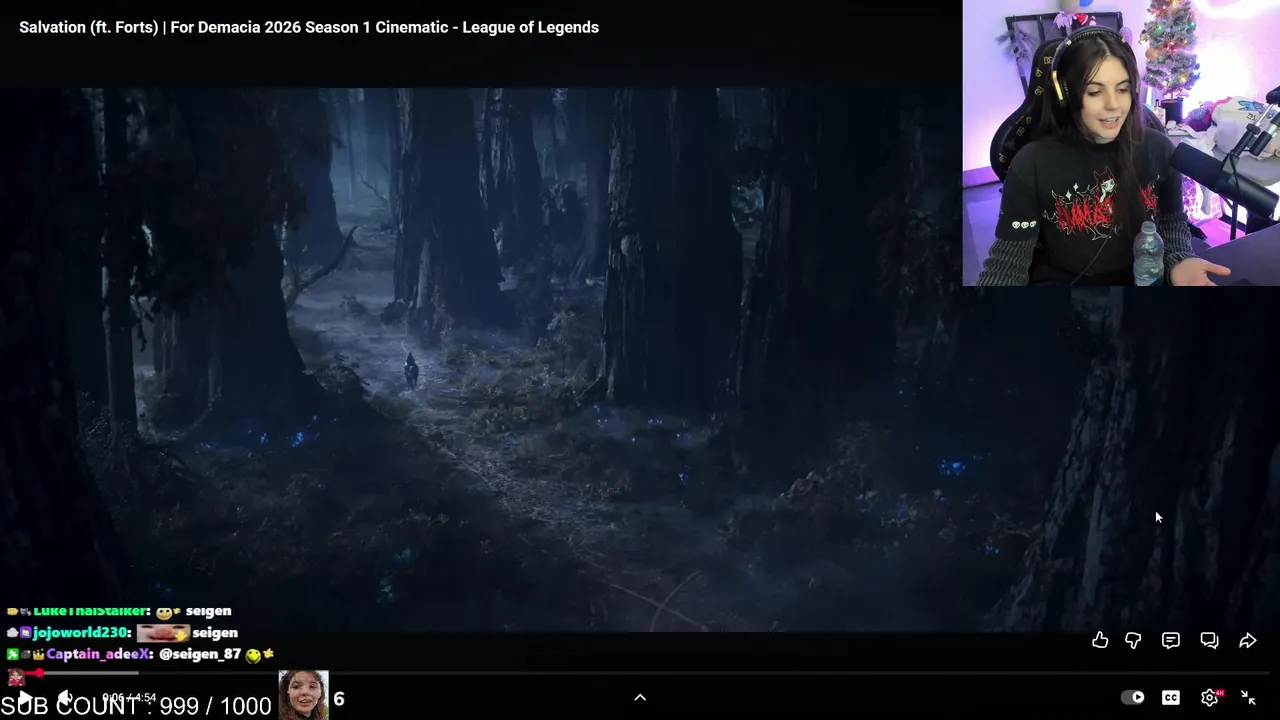Seek using the red progress bar scrubber

pyautogui.click(x=38, y=673)
